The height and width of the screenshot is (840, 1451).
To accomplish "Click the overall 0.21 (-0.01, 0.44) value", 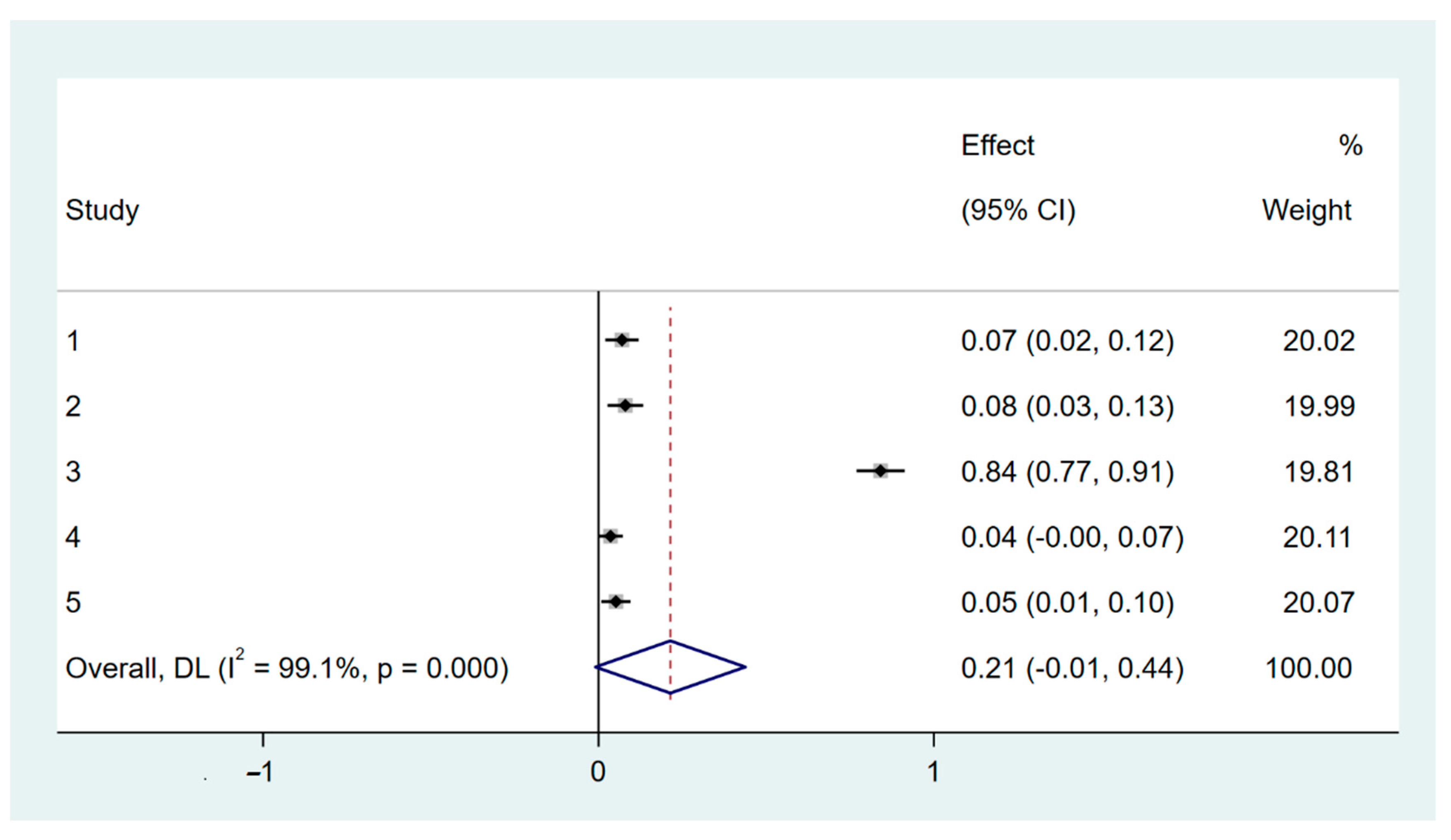I will coord(1071,668).
